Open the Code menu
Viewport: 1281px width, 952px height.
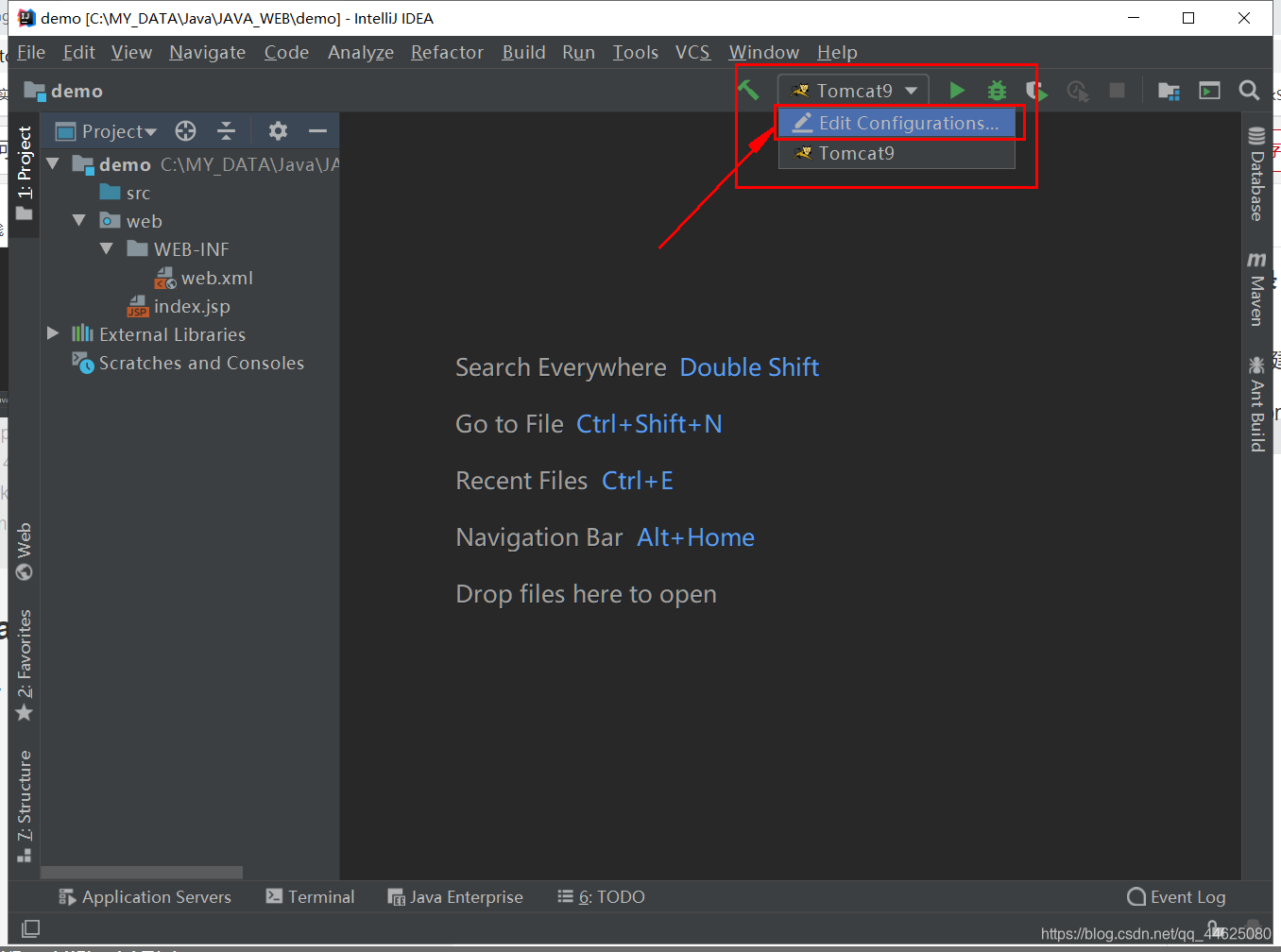286,53
